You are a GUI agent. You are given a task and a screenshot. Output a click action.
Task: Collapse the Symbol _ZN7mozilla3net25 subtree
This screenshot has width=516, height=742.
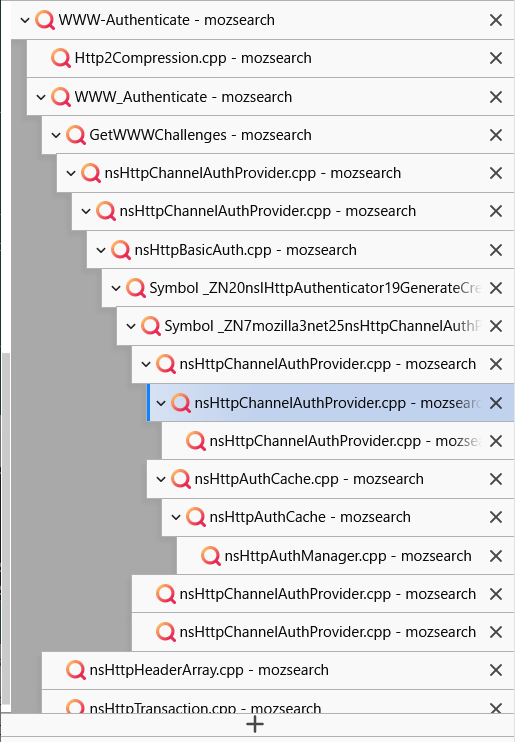131,327
